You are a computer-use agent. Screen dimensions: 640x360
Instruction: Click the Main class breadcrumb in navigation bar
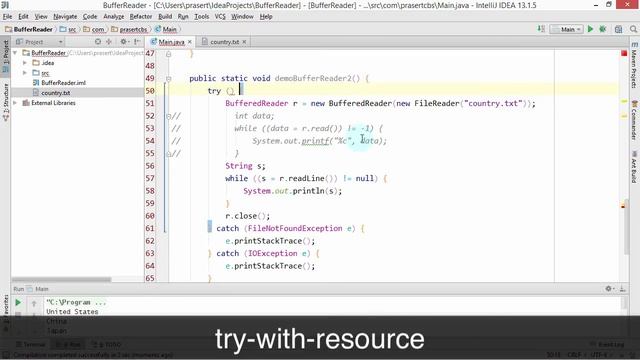coord(166,29)
